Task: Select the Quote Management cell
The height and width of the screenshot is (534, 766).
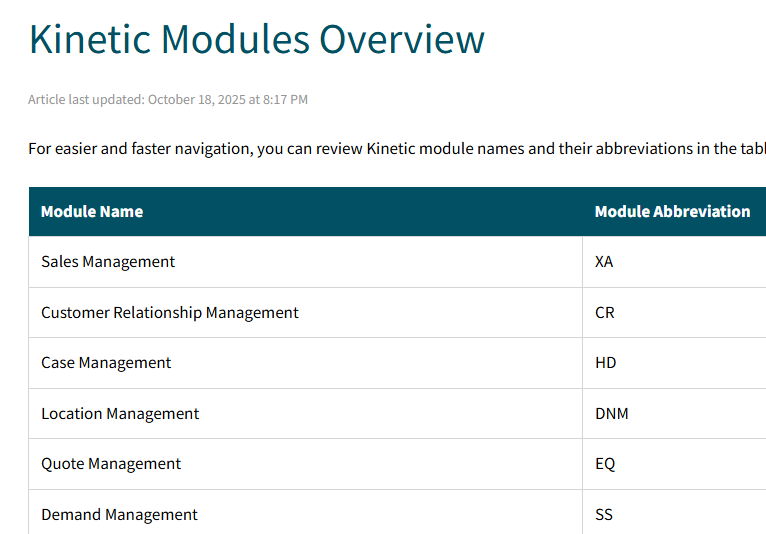Action: (x=111, y=464)
